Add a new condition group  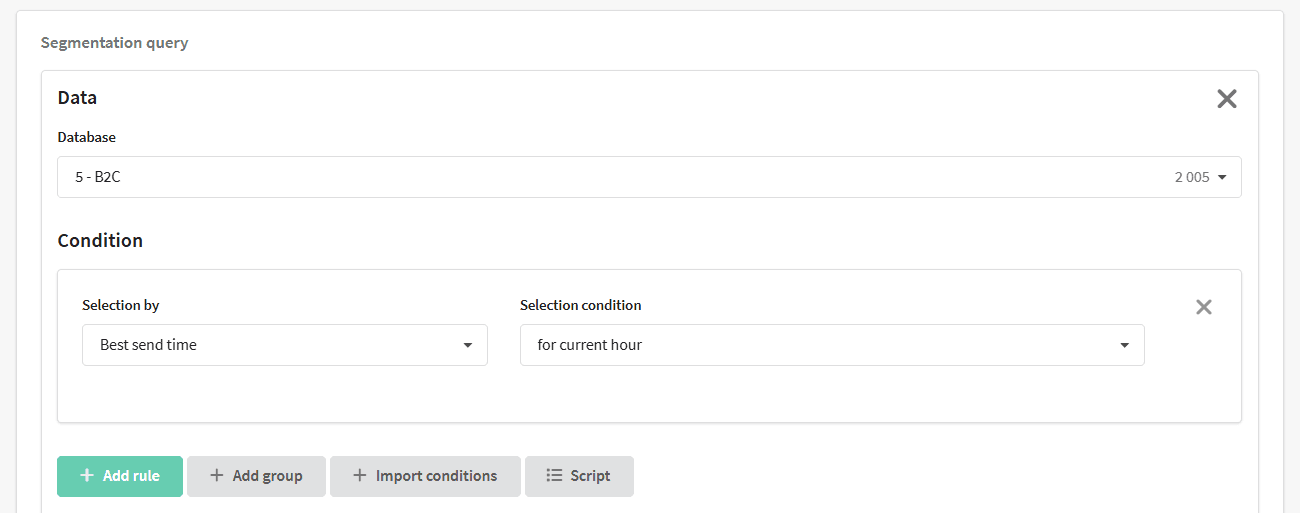[x=256, y=476]
